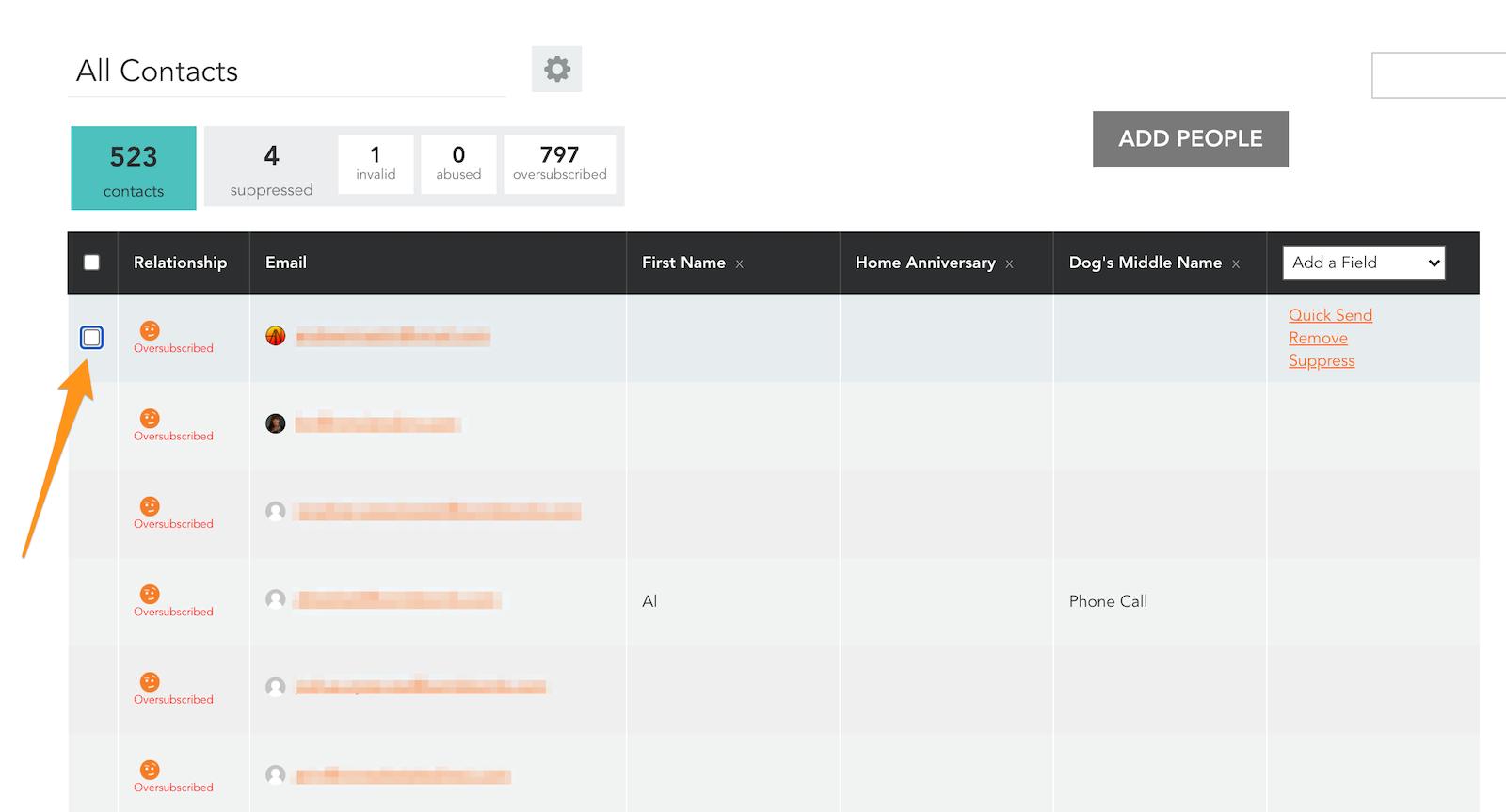Toggle the select-all checkbox in table header
This screenshot has width=1506, height=812.
(x=91, y=263)
